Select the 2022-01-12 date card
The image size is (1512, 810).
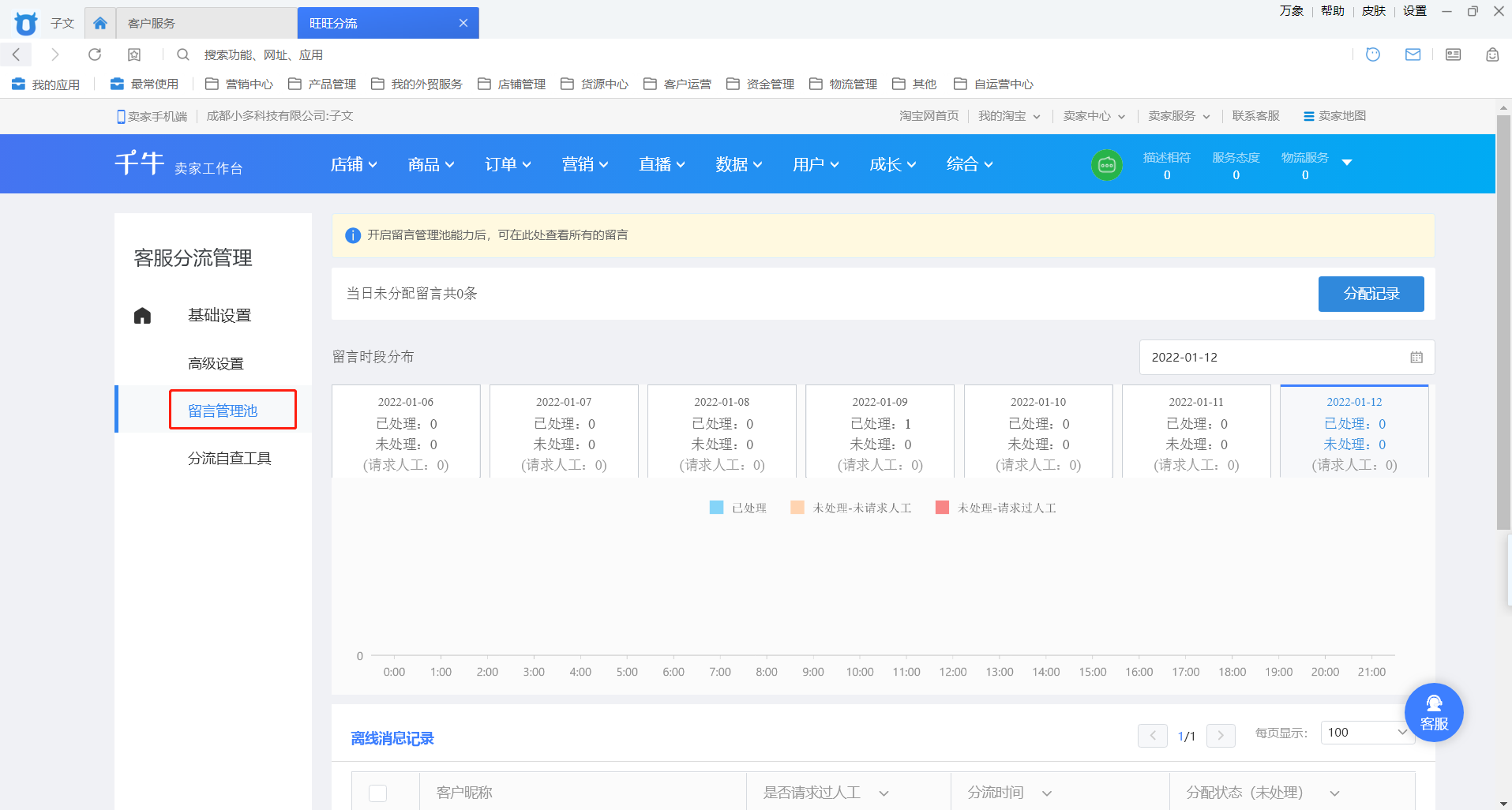(x=1354, y=432)
